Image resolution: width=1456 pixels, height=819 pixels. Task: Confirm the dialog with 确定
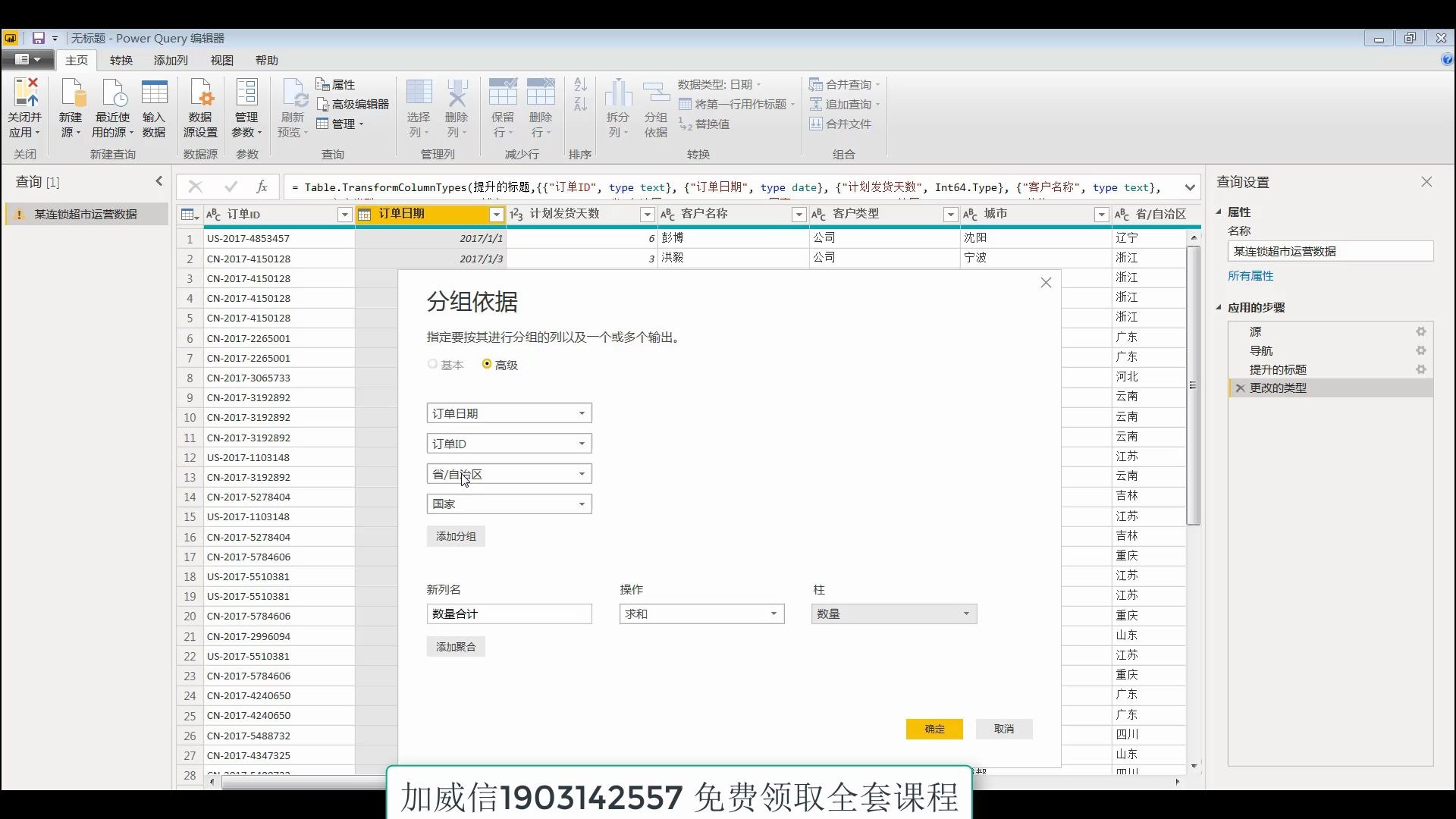(x=934, y=729)
